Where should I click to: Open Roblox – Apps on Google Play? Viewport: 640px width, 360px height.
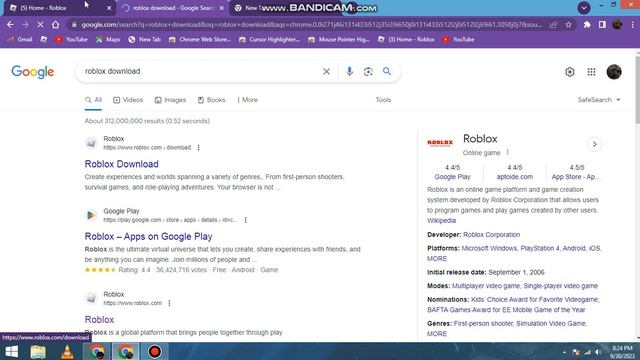[x=149, y=236]
